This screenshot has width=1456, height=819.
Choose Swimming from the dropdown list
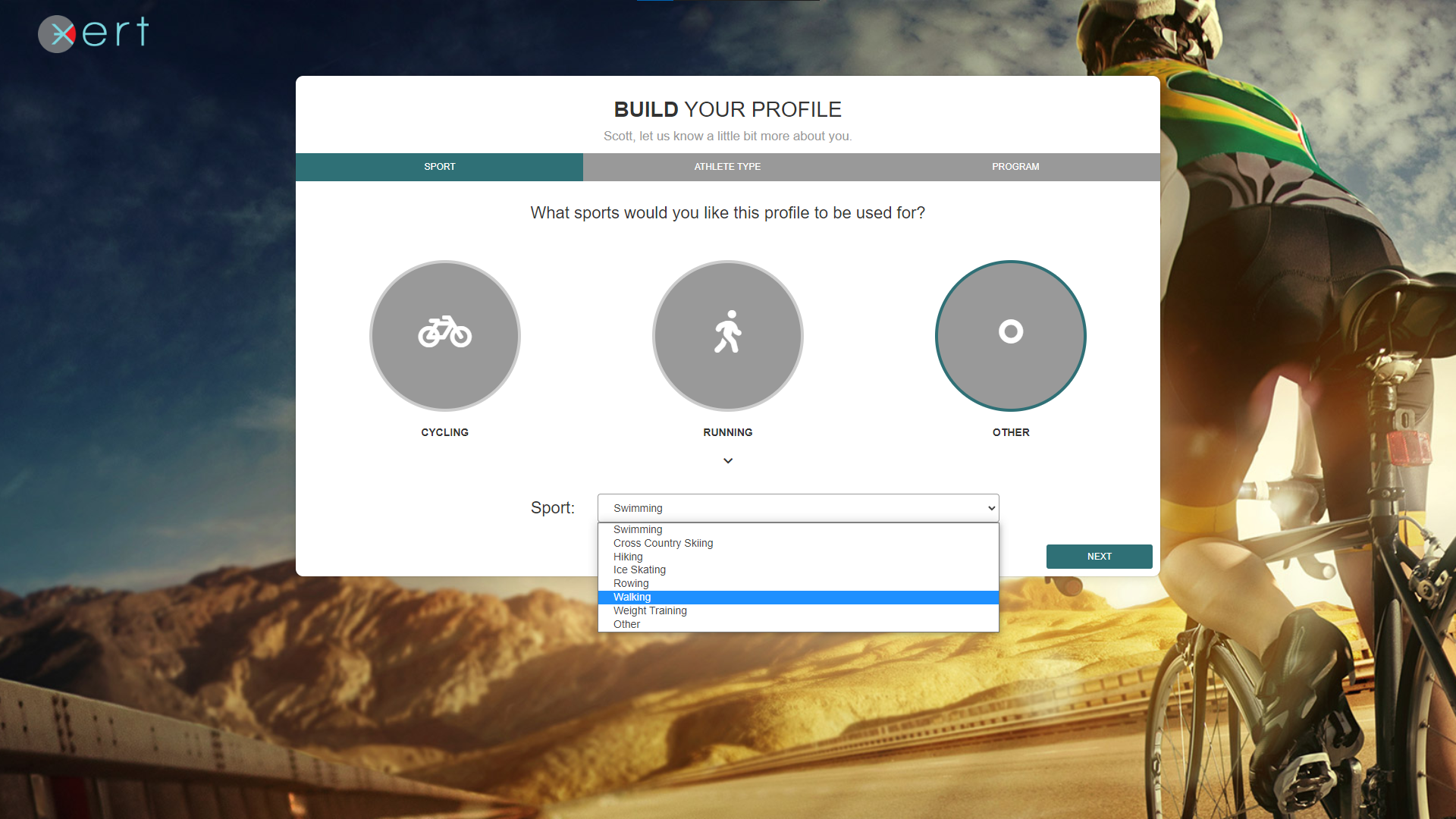(x=638, y=529)
